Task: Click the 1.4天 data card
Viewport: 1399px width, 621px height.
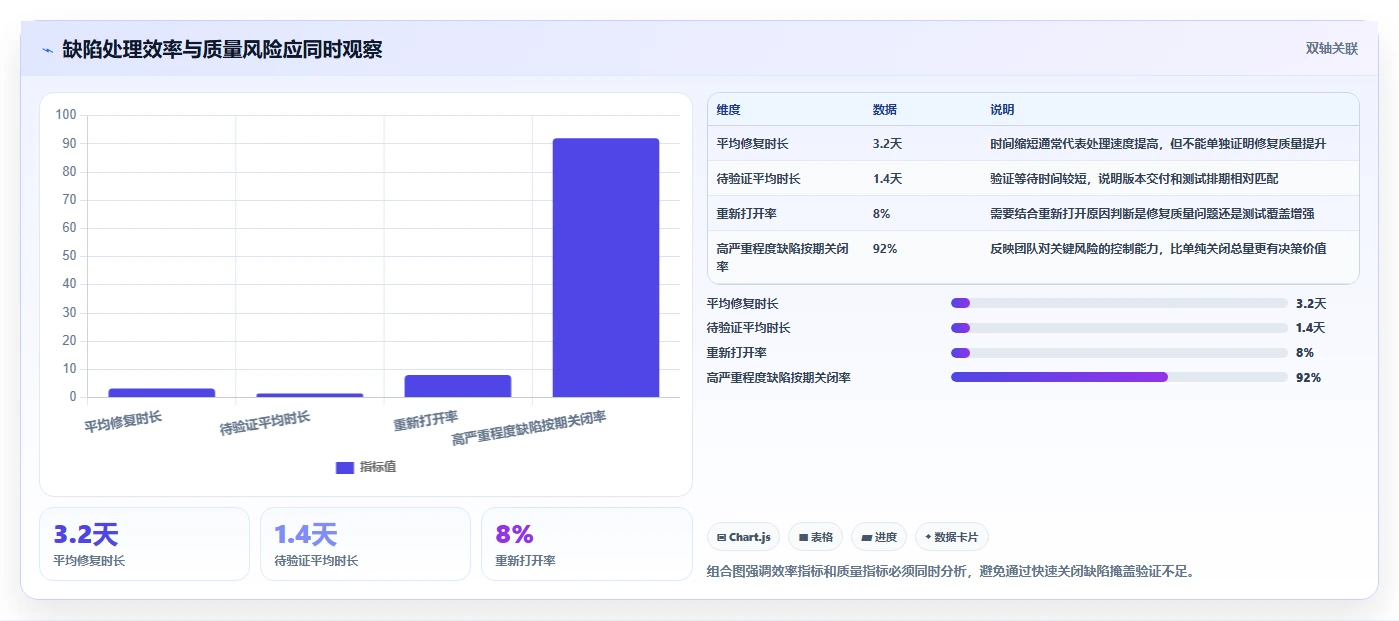Action: pyautogui.click(x=365, y=544)
